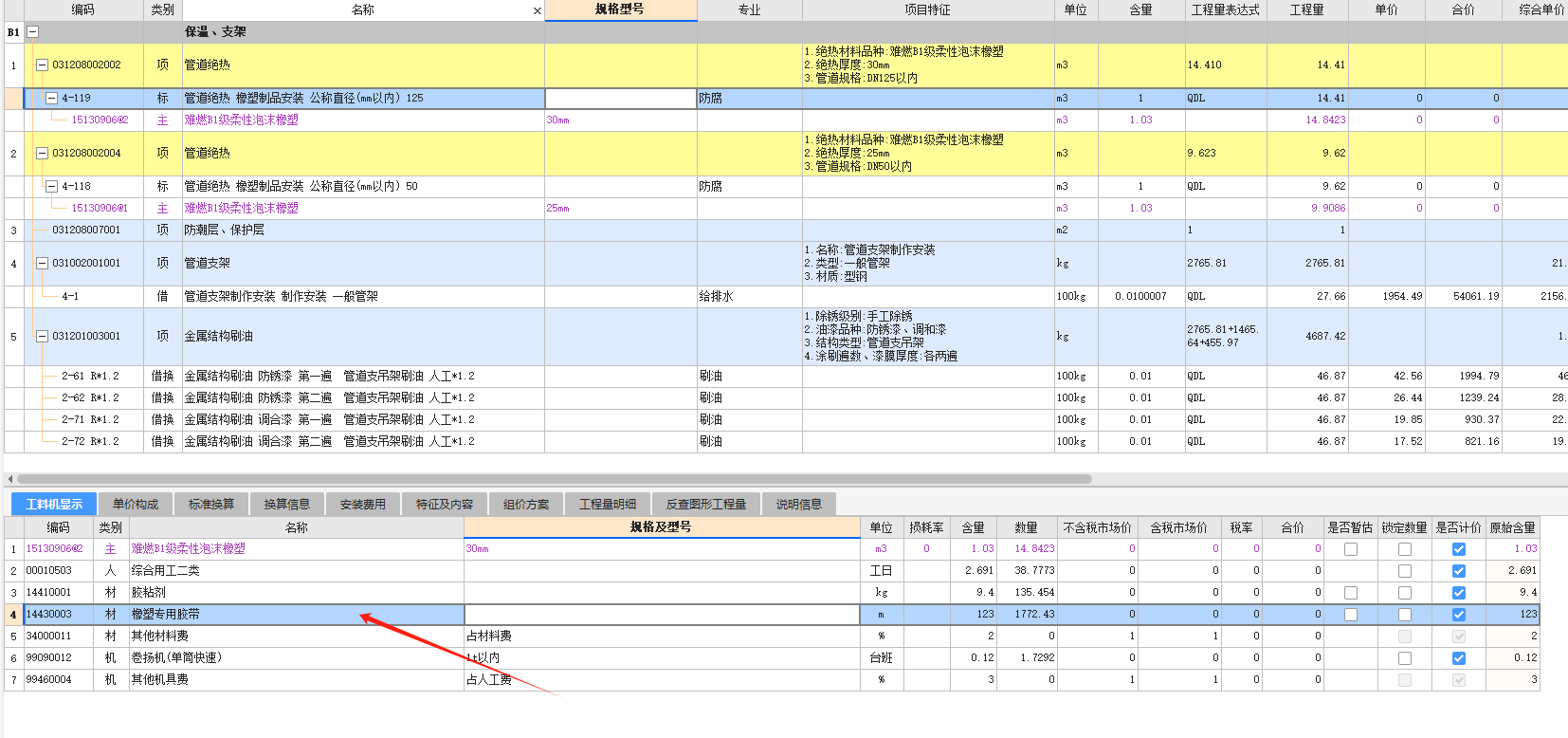Uncheck 是否计价 for 橡塑专用胶带 row
Image resolution: width=1568 pixels, height=738 pixels.
click(1459, 615)
